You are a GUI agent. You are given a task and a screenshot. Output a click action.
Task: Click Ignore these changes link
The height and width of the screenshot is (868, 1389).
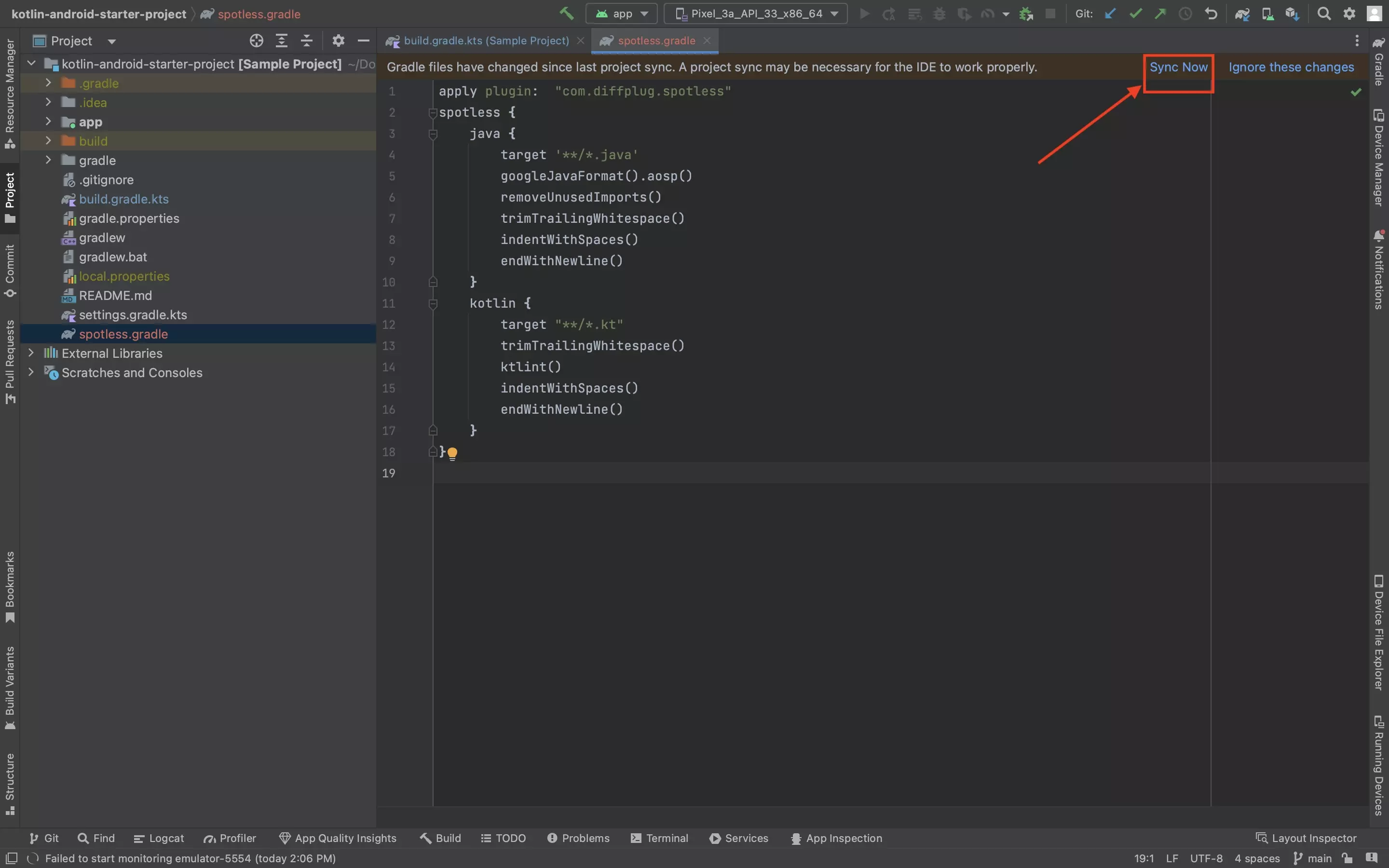pos(1291,67)
